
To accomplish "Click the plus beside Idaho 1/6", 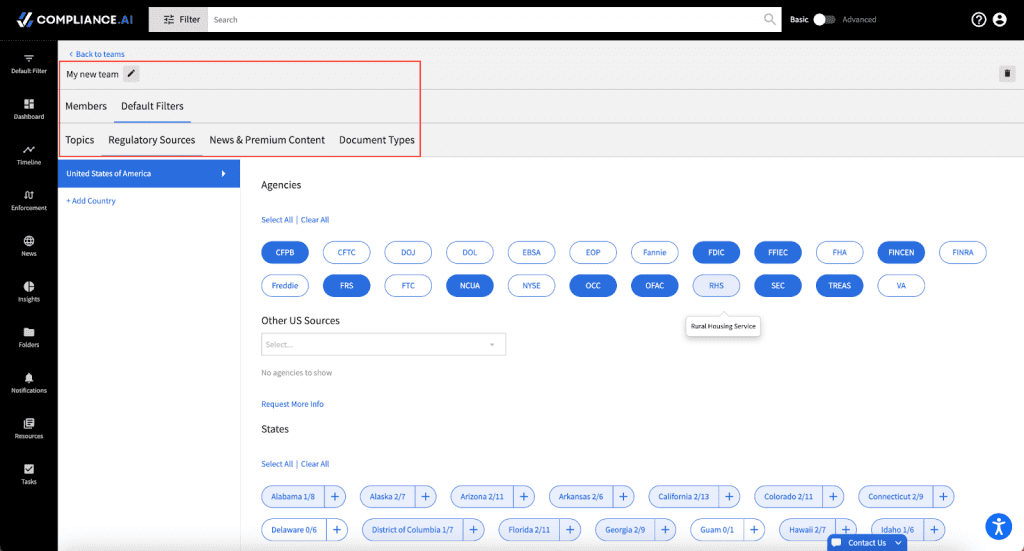I will (x=934, y=530).
